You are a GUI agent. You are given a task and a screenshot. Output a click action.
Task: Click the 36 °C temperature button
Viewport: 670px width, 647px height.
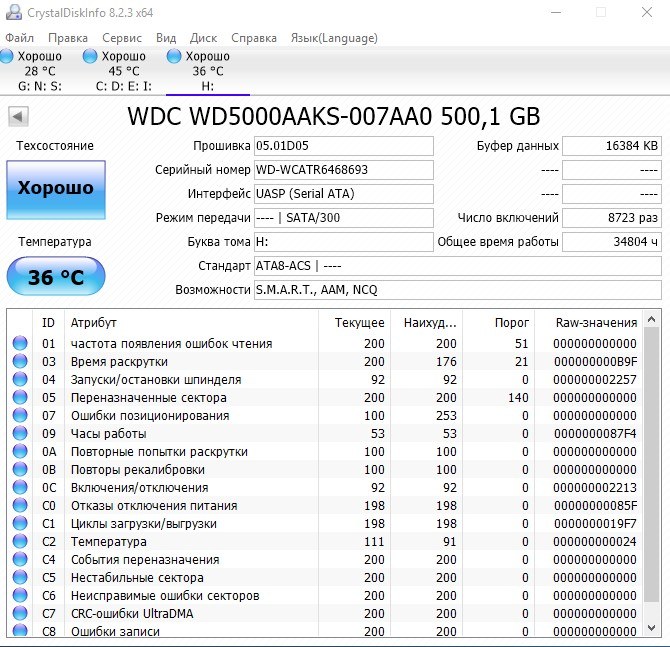(55, 277)
